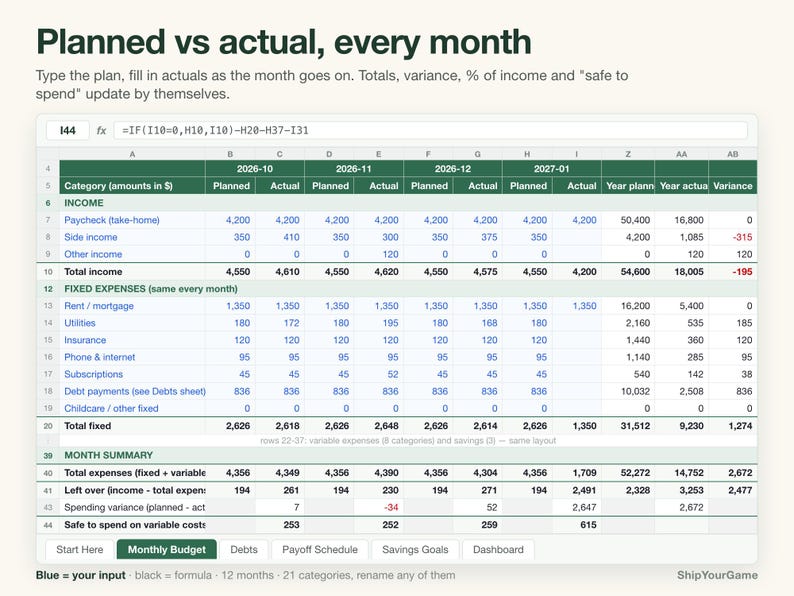Open the Start Here sheet tab
The width and height of the screenshot is (794, 596).
pos(80,549)
